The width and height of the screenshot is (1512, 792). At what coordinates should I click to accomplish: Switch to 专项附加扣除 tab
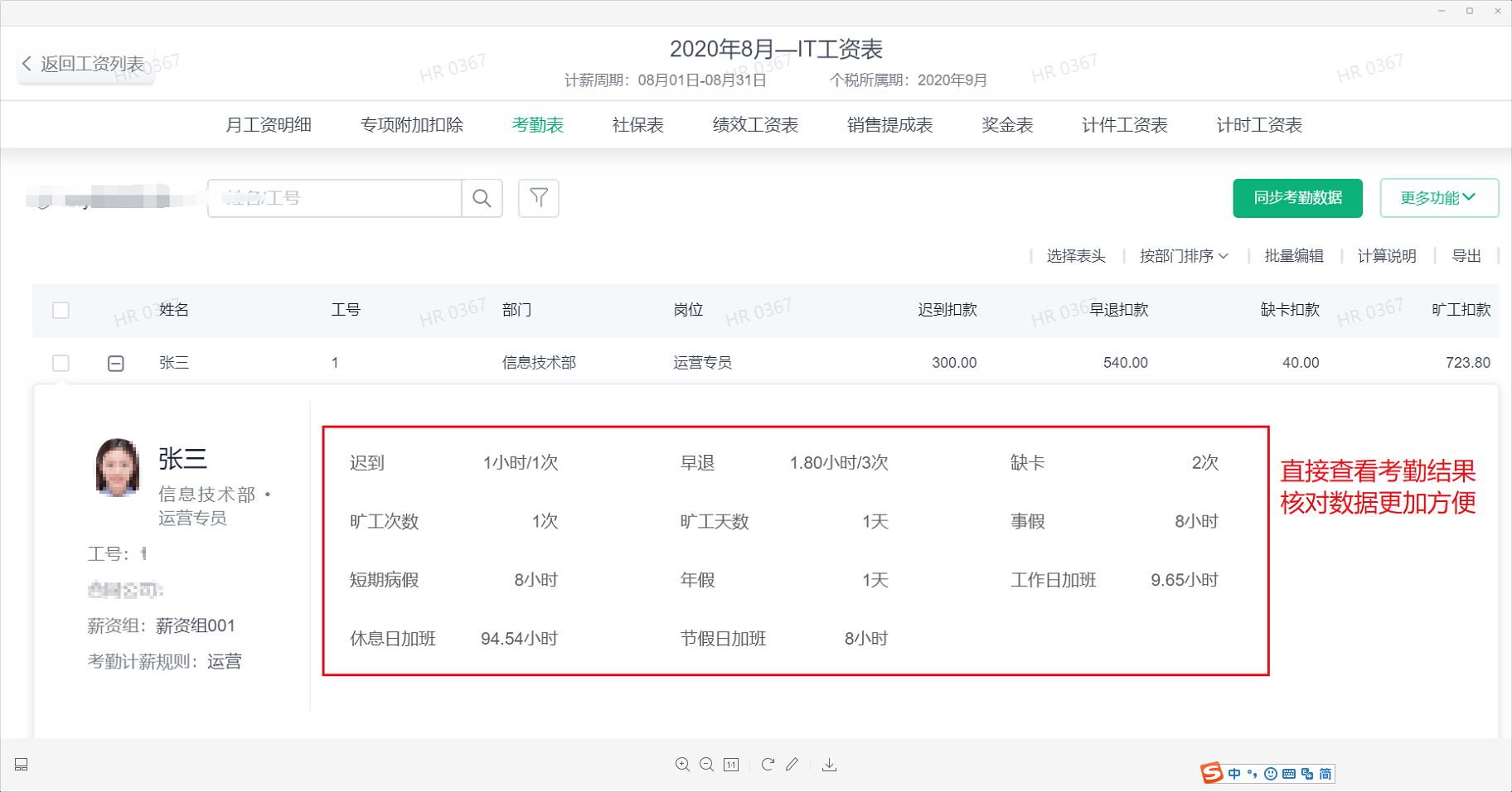(412, 125)
